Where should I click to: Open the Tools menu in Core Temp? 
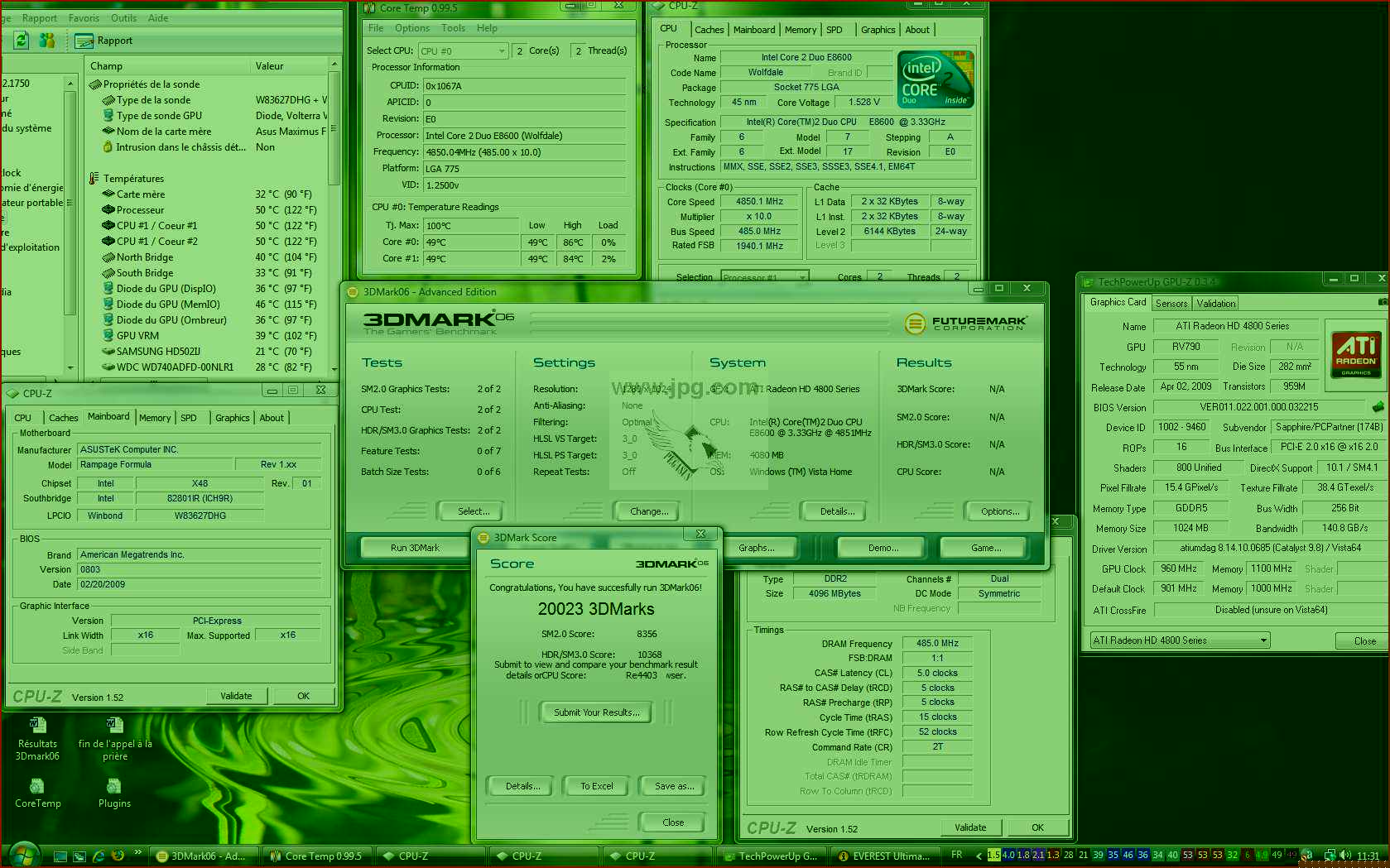(453, 28)
